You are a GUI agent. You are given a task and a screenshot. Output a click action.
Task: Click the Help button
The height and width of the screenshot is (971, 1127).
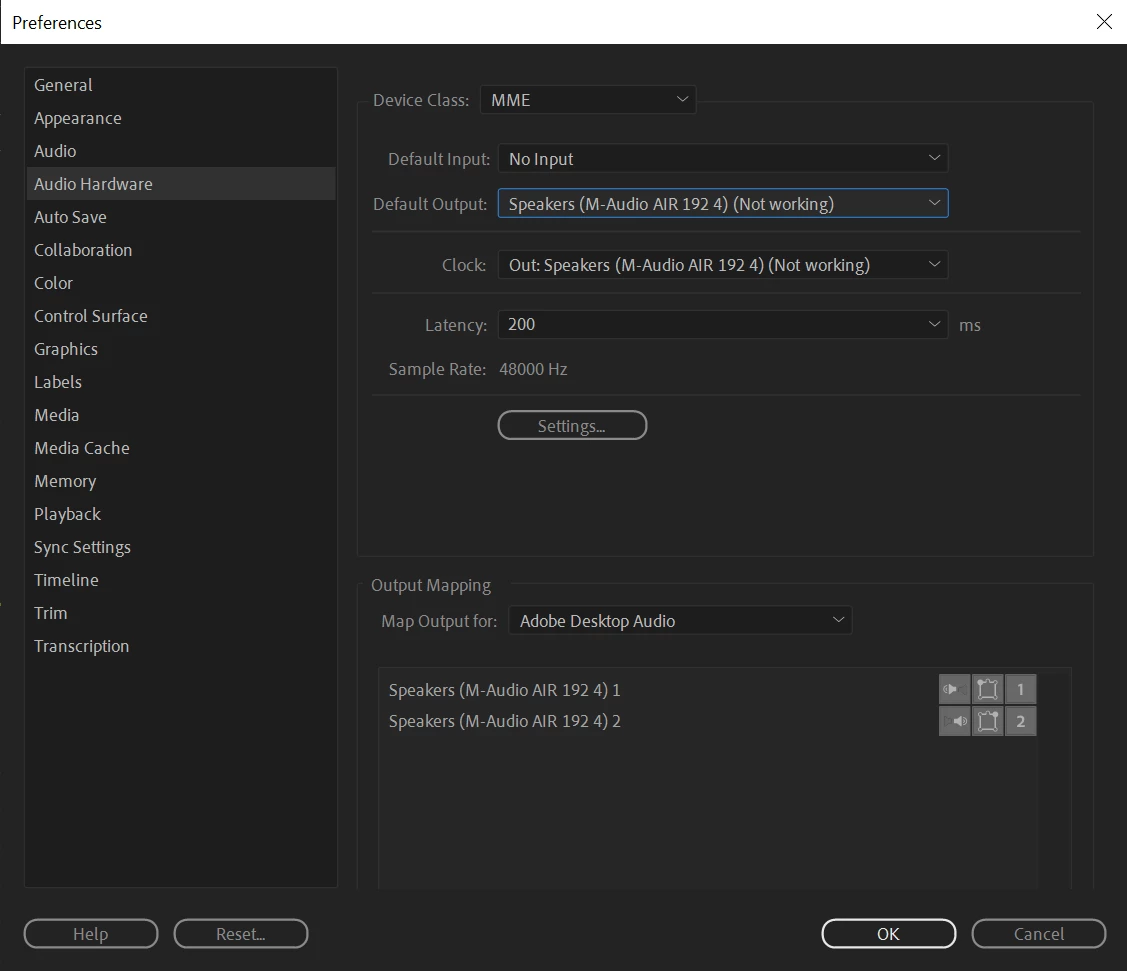pos(91,934)
